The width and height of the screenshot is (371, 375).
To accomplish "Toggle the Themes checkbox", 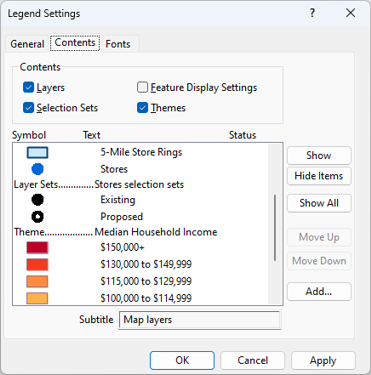I will (x=142, y=108).
